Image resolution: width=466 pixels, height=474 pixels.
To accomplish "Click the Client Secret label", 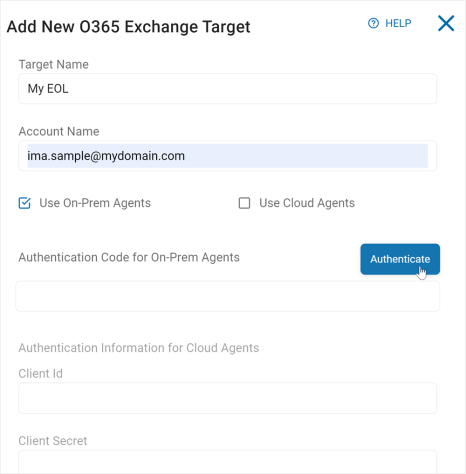I will [x=53, y=441].
